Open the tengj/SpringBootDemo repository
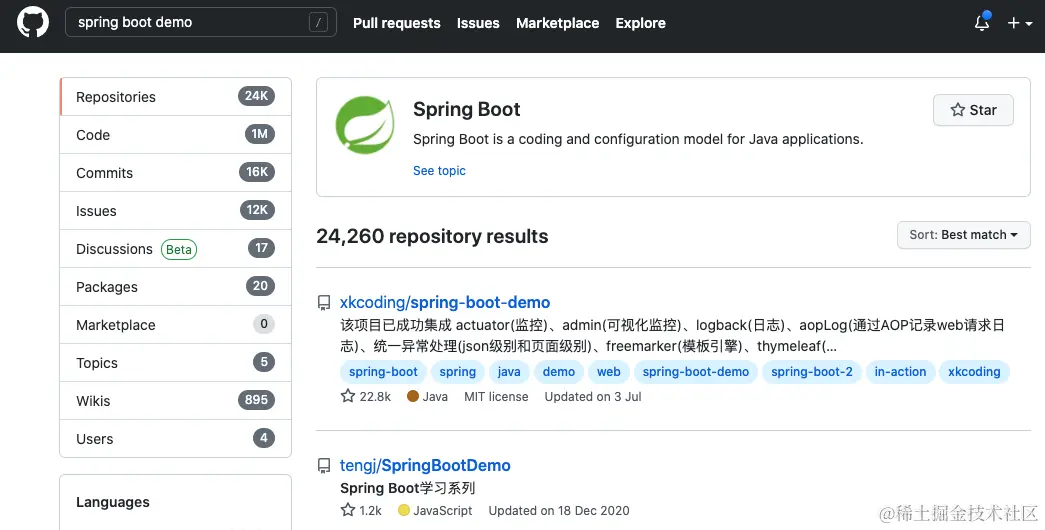 pyautogui.click(x=425, y=465)
